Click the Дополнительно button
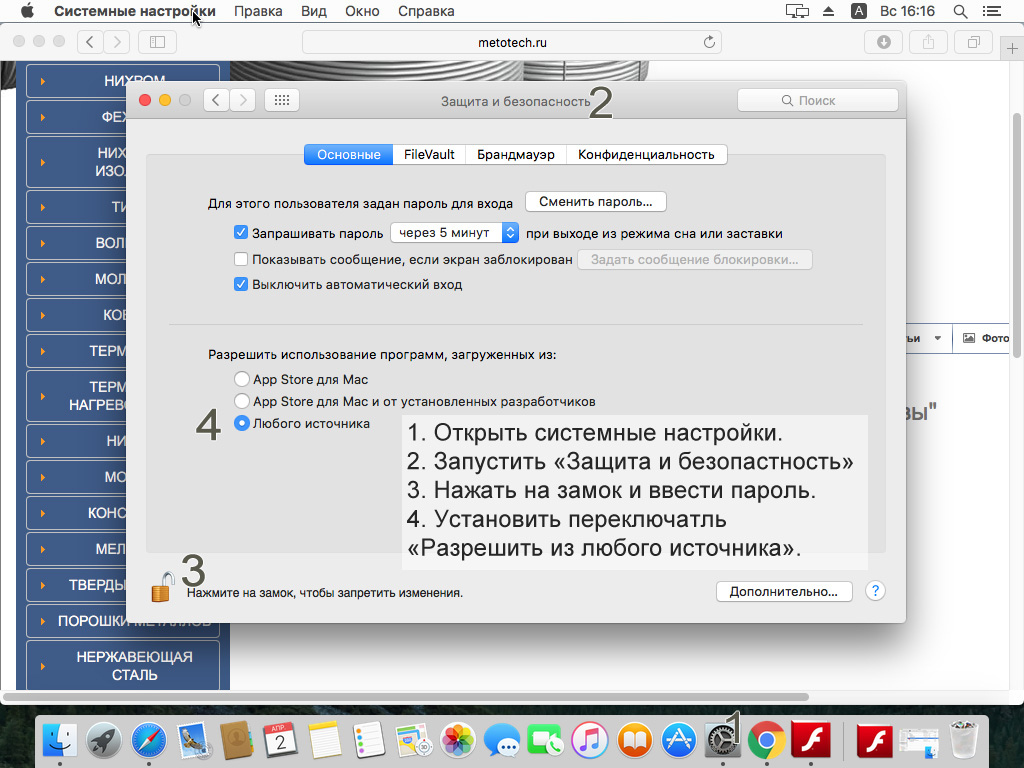 [x=783, y=591]
